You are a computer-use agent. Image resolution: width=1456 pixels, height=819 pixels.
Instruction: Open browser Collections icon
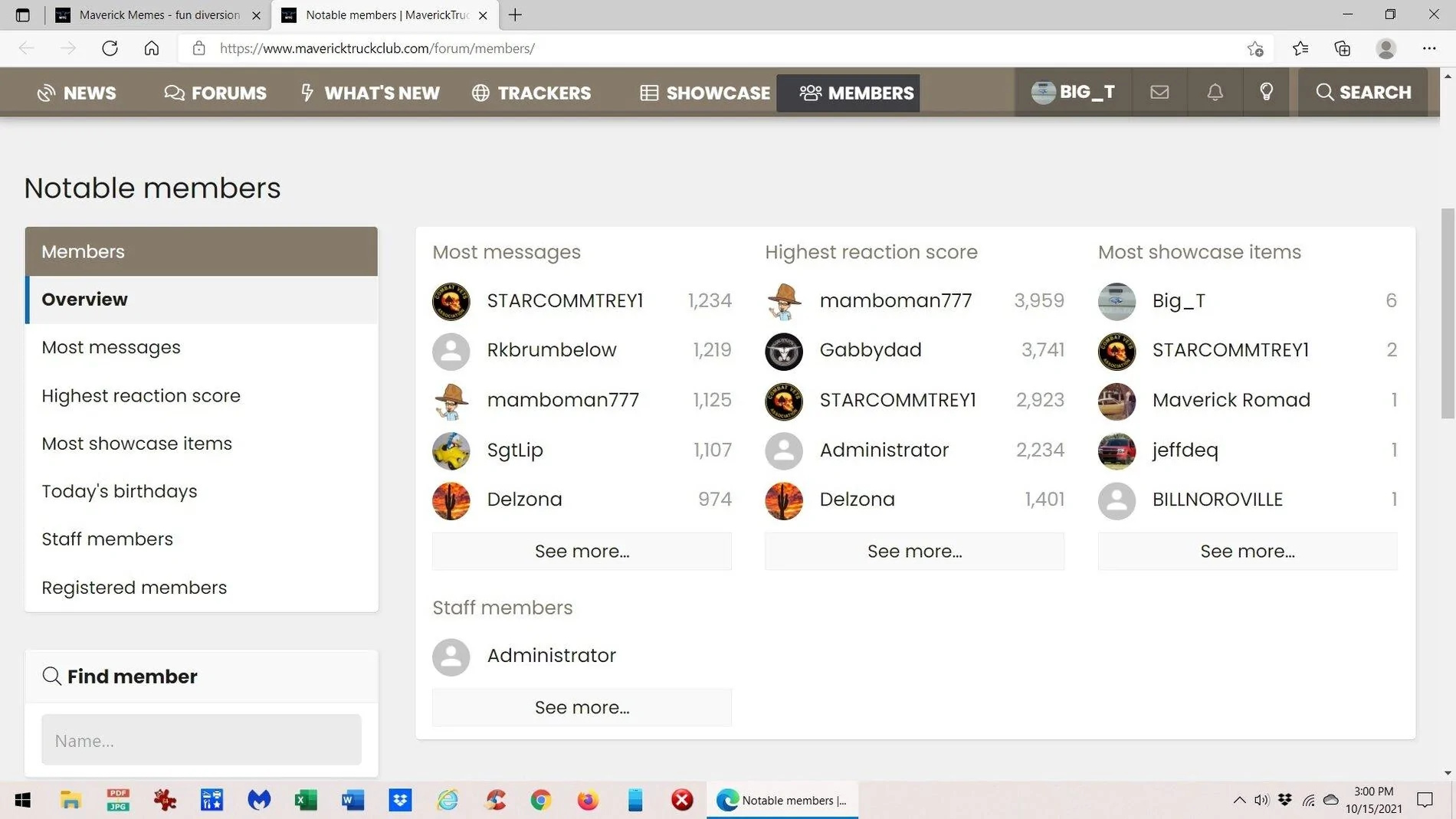1343,48
